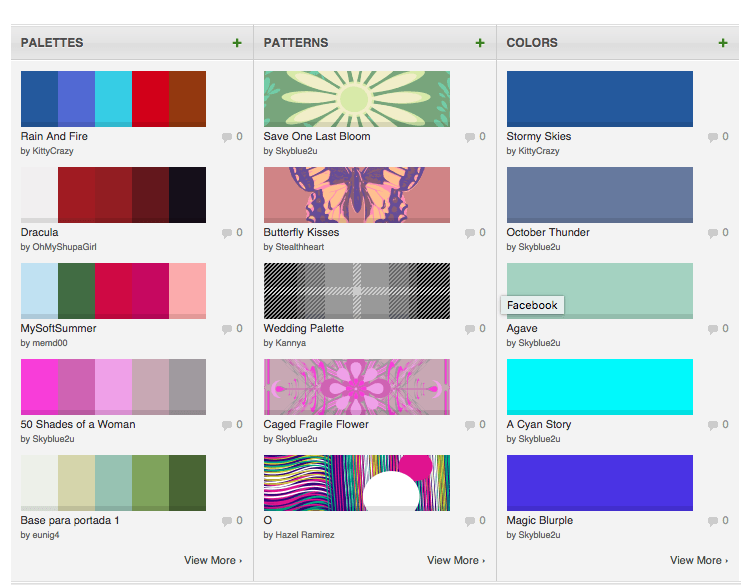Open comments for A Cyan Story color
Image resolution: width=747 pixels, height=585 pixels.
point(718,424)
